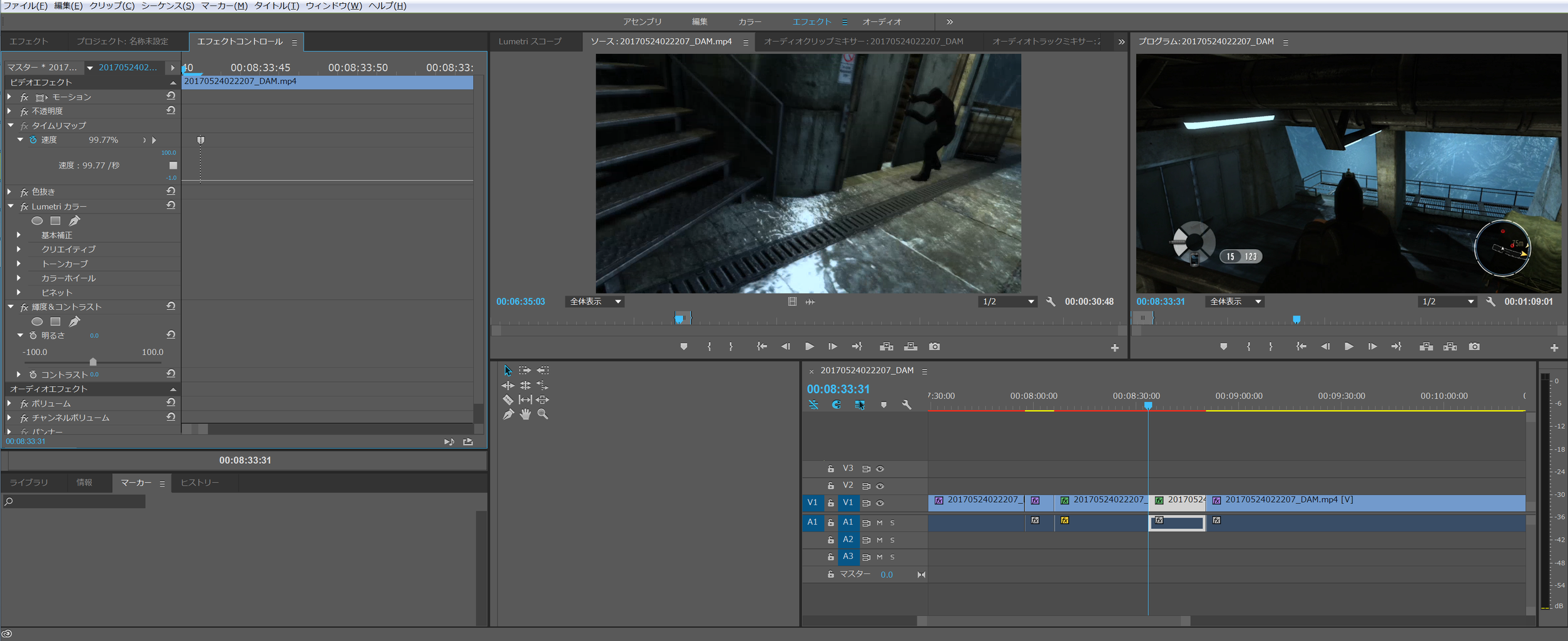Click Lift button in Program monitor
The height and width of the screenshot is (641, 1568).
[x=1426, y=346]
